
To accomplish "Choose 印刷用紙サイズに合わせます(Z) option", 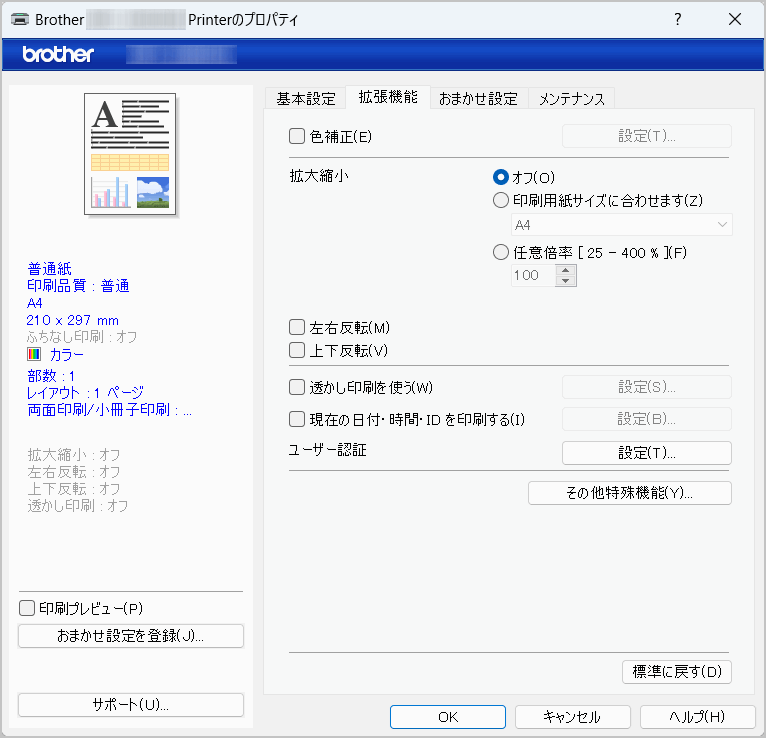I will tap(501, 200).
